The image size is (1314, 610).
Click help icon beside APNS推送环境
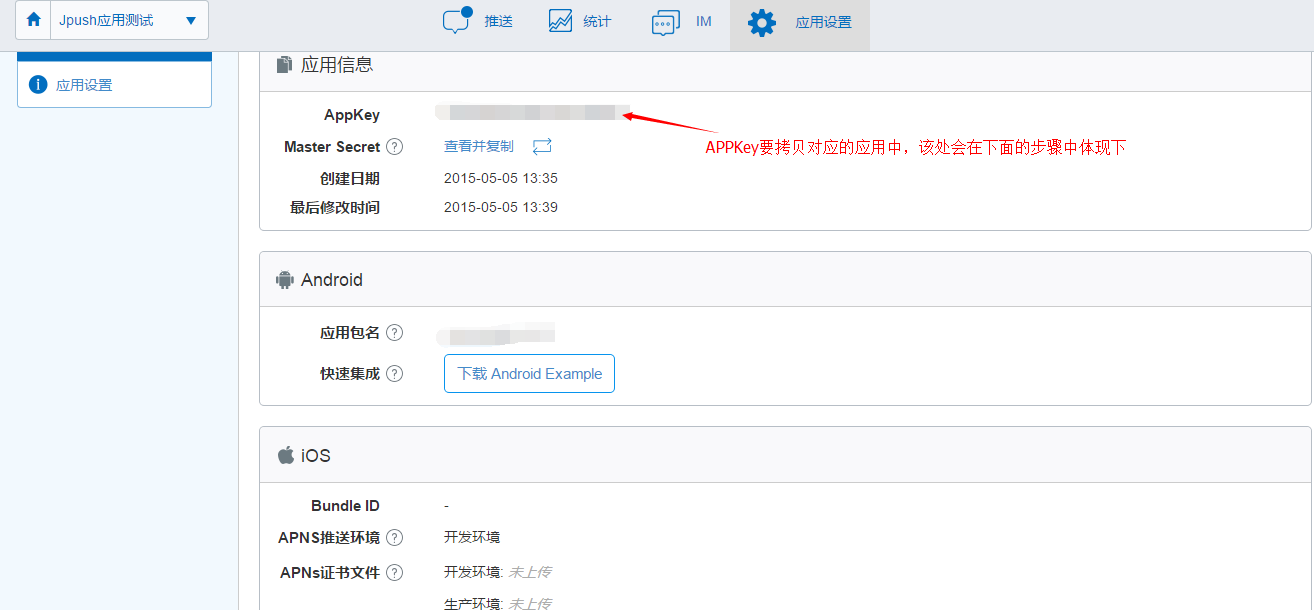pos(395,538)
